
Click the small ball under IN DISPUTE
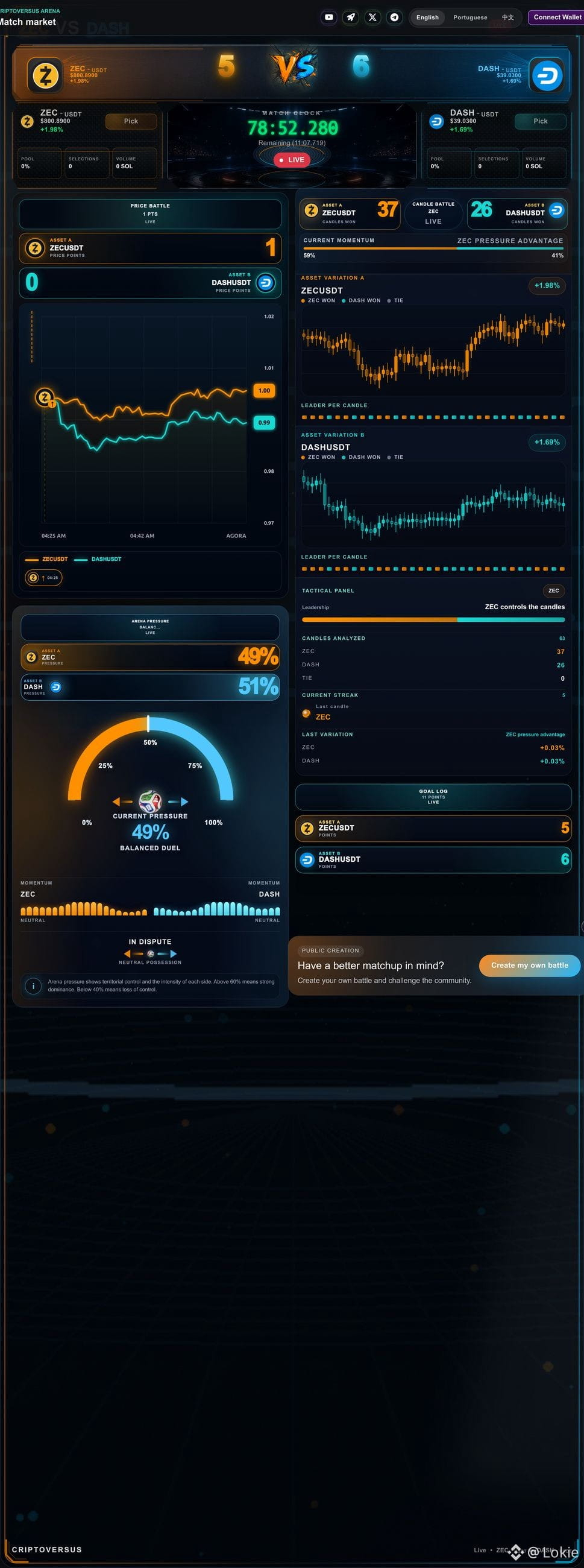click(150, 954)
